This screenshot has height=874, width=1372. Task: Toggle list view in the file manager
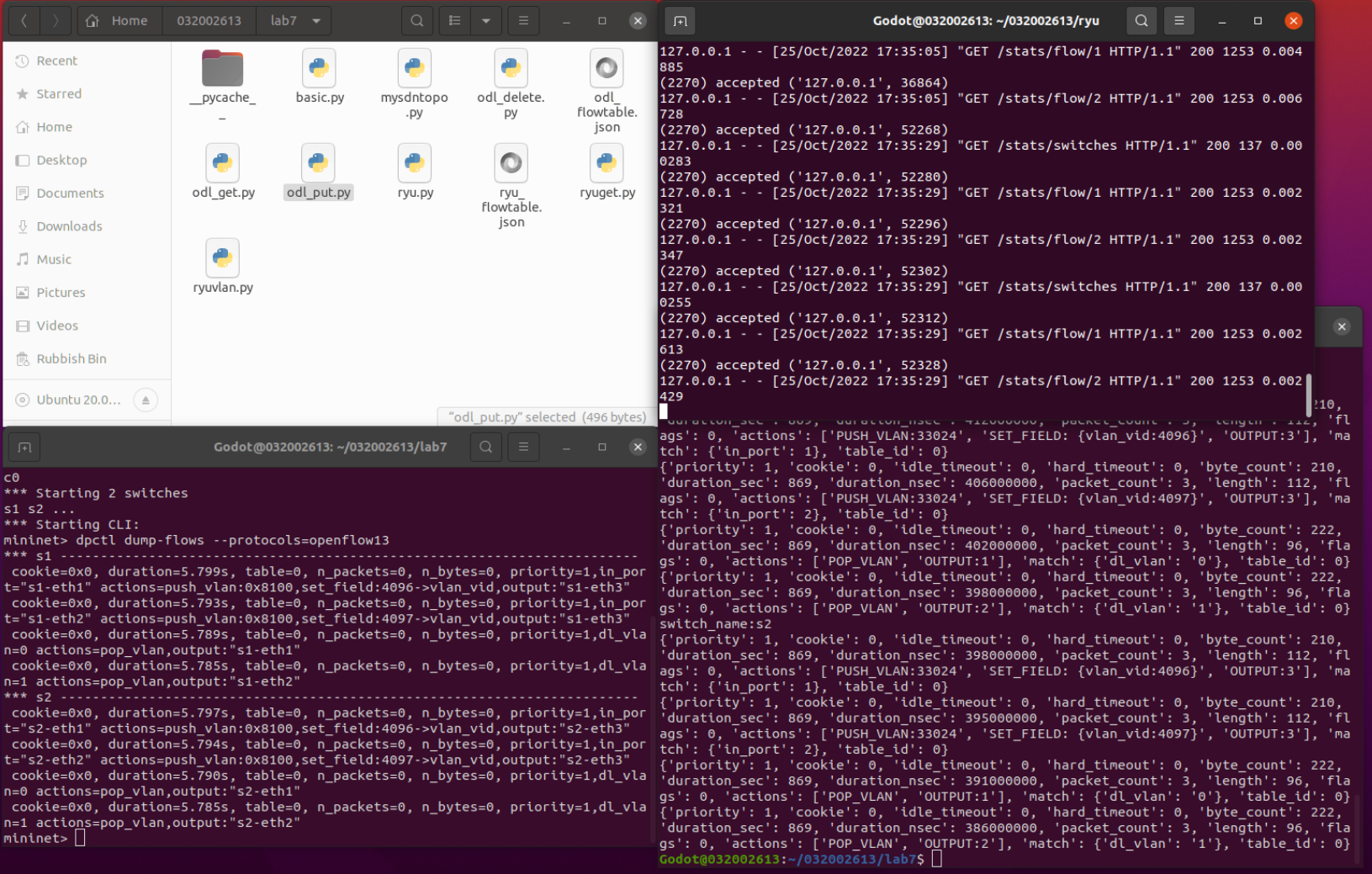(x=455, y=21)
